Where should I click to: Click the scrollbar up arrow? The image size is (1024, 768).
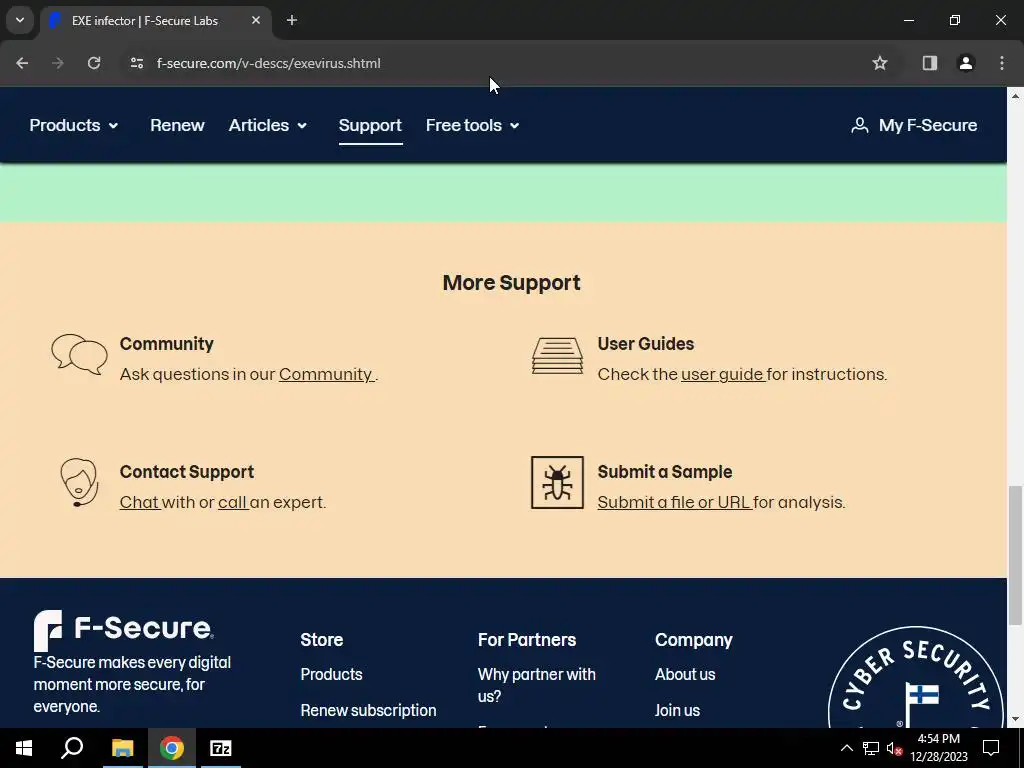[1015, 96]
